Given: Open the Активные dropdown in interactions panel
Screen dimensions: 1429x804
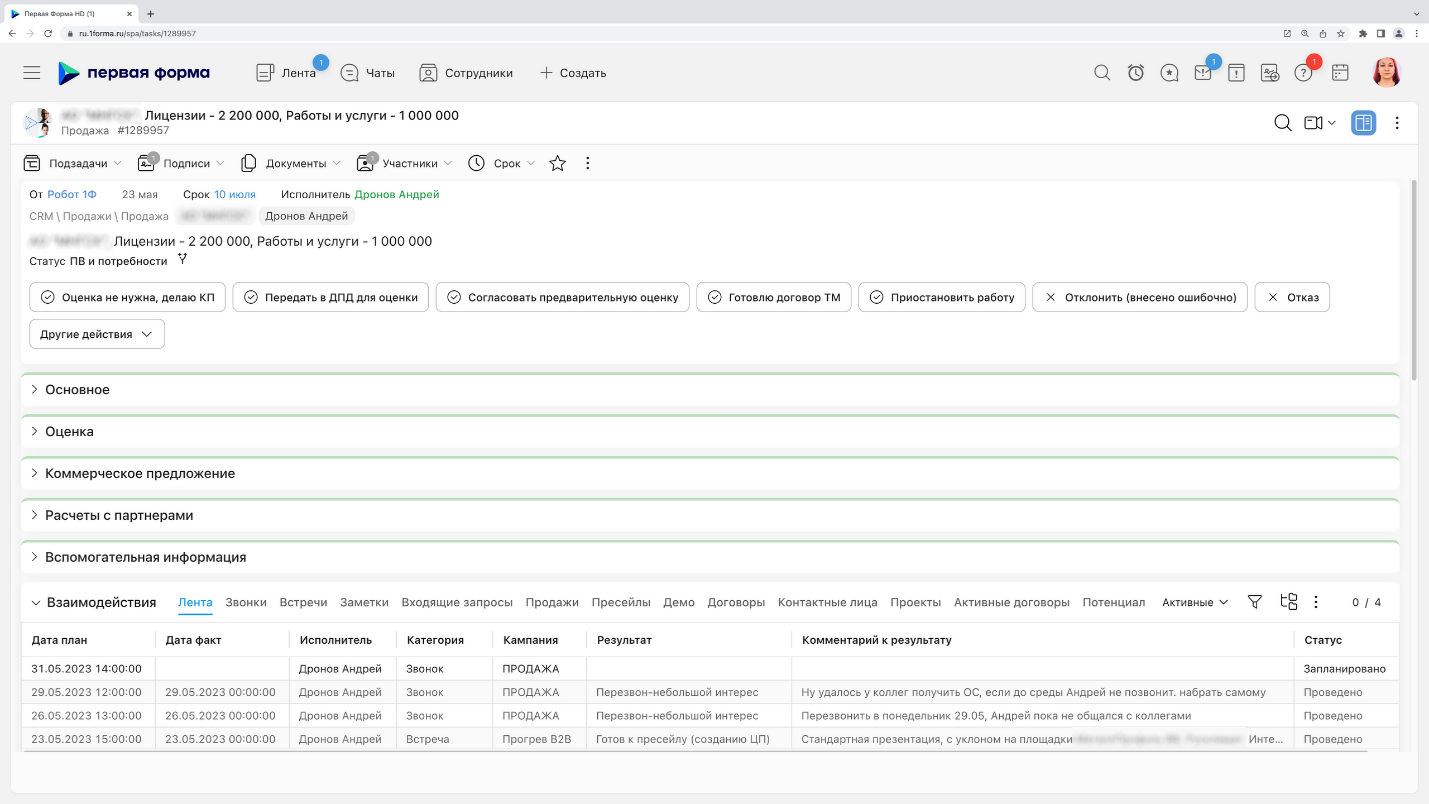Looking at the screenshot, I should (1196, 602).
